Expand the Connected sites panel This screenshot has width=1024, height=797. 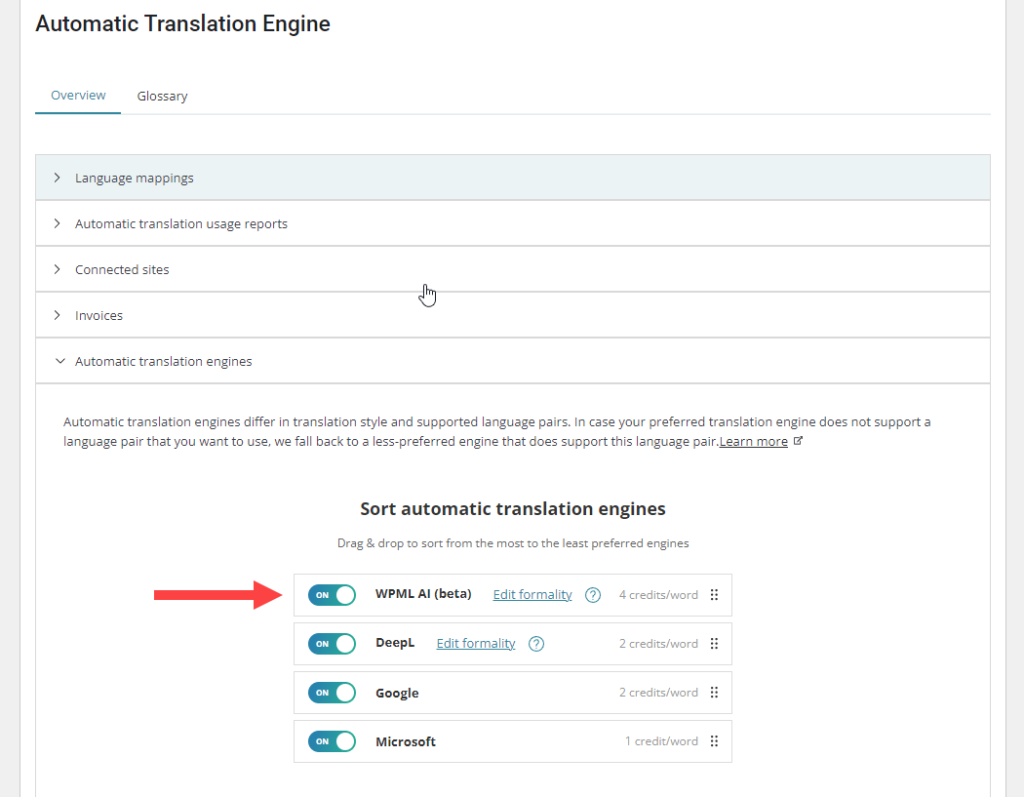click(122, 269)
